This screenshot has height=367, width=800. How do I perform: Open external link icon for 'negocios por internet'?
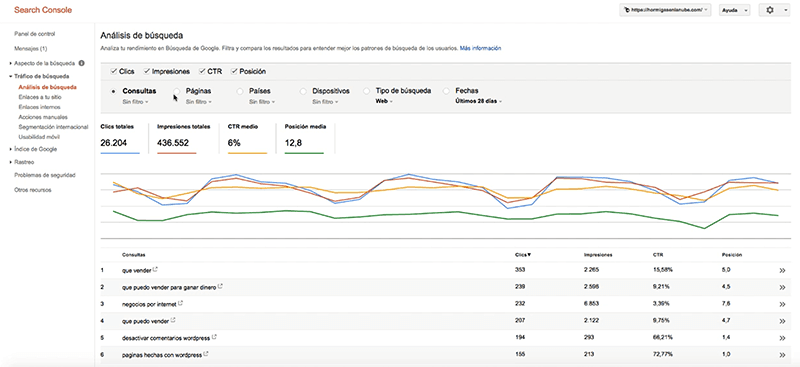(181, 303)
